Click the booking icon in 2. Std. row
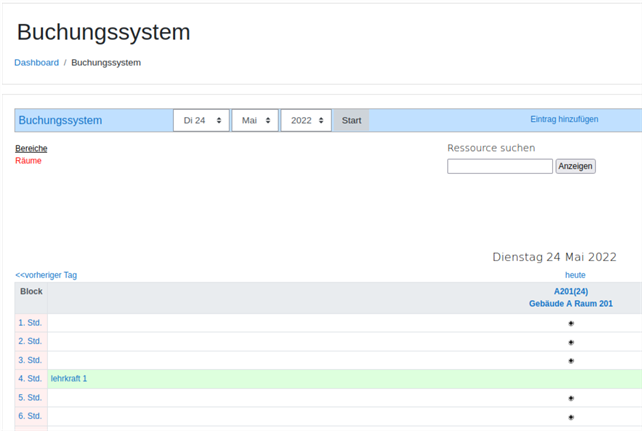The image size is (642, 431). [x=571, y=342]
